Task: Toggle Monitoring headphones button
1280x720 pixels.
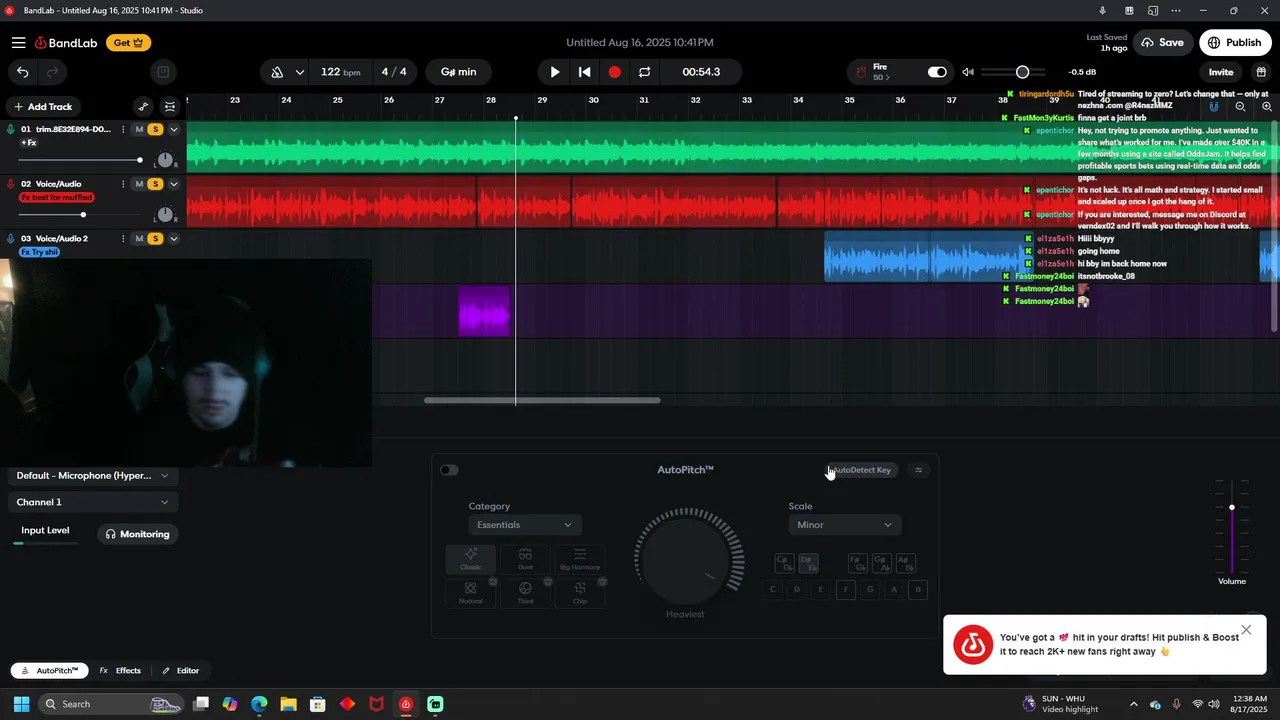Action: click(138, 534)
